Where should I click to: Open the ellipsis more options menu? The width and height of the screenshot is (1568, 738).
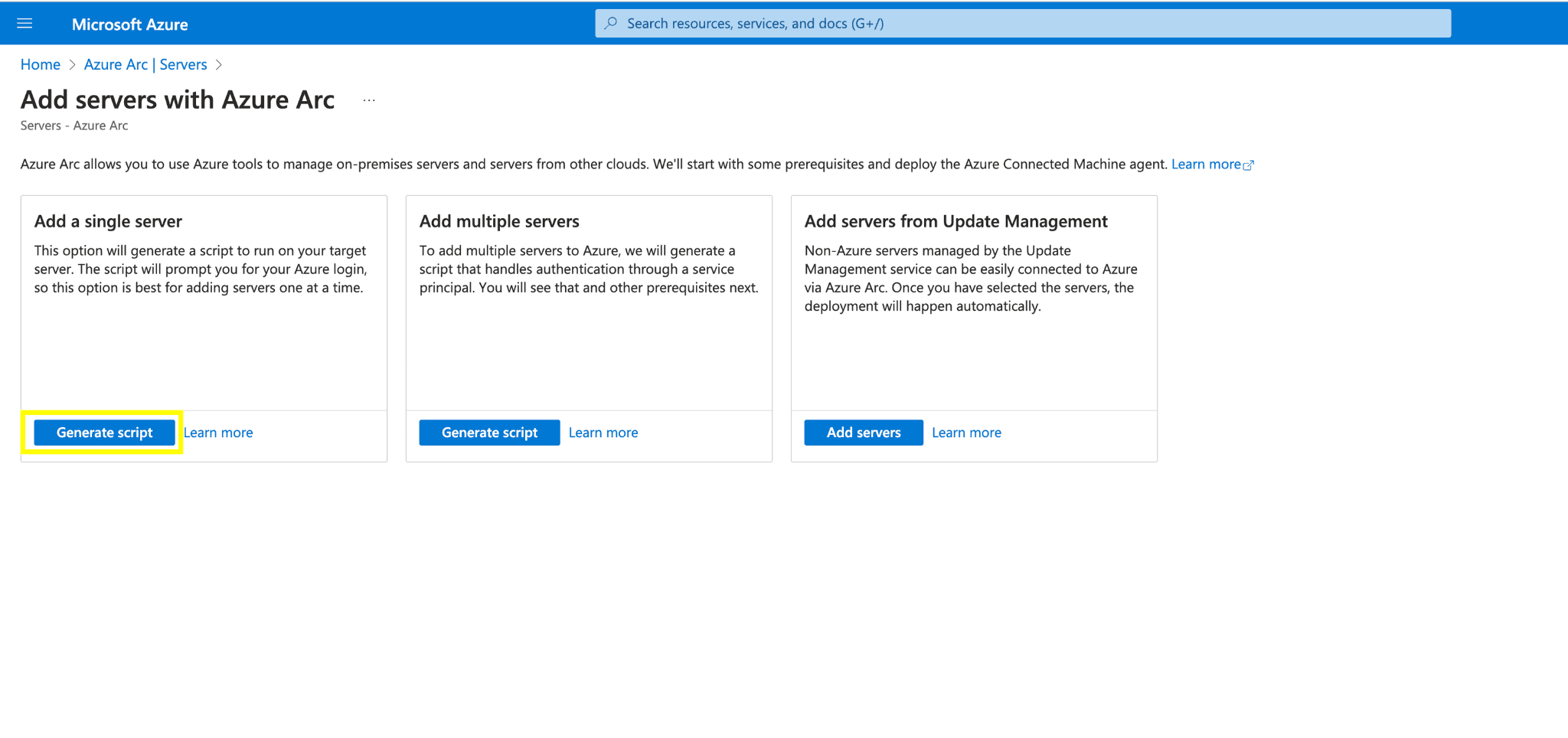[369, 100]
